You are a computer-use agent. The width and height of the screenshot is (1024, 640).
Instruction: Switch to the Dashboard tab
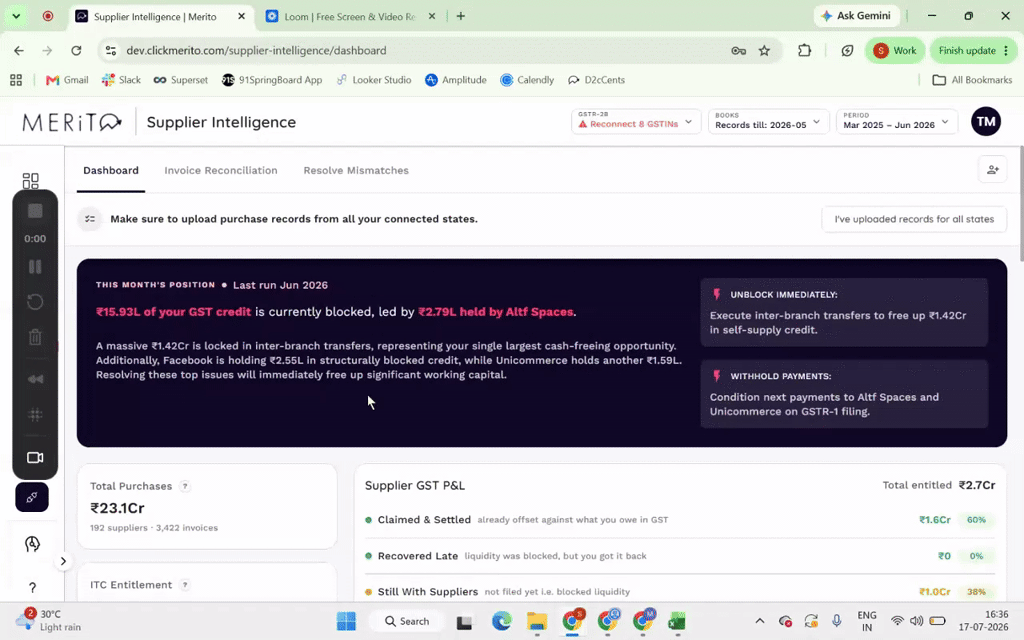pyautogui.click(x=111, y=170)
